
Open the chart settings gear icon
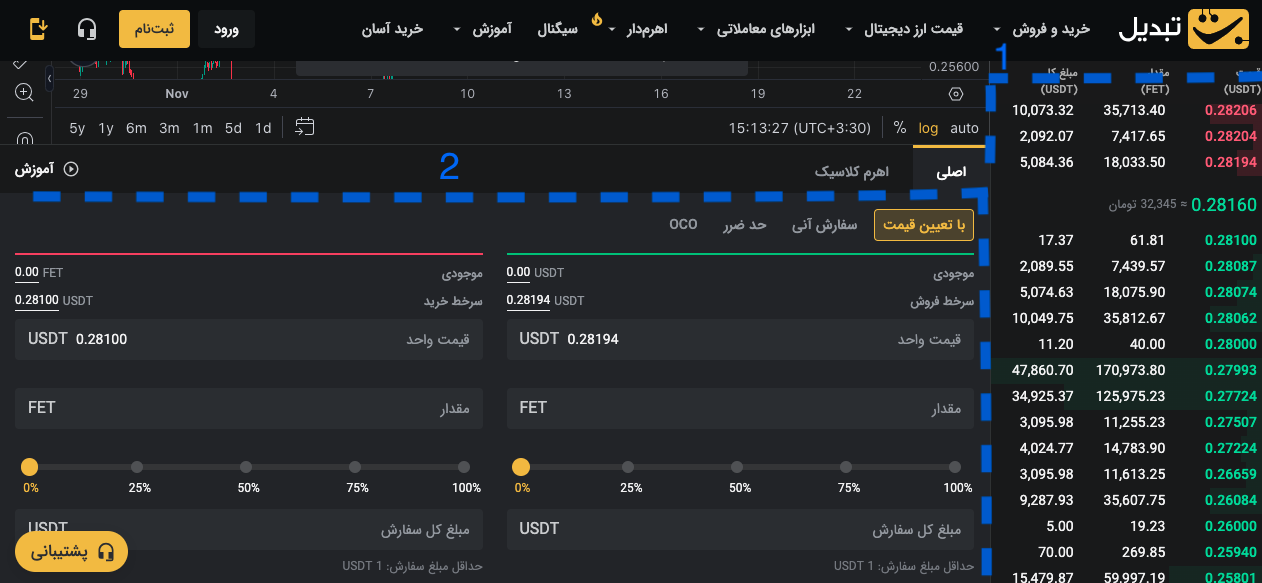coord(955,93)
